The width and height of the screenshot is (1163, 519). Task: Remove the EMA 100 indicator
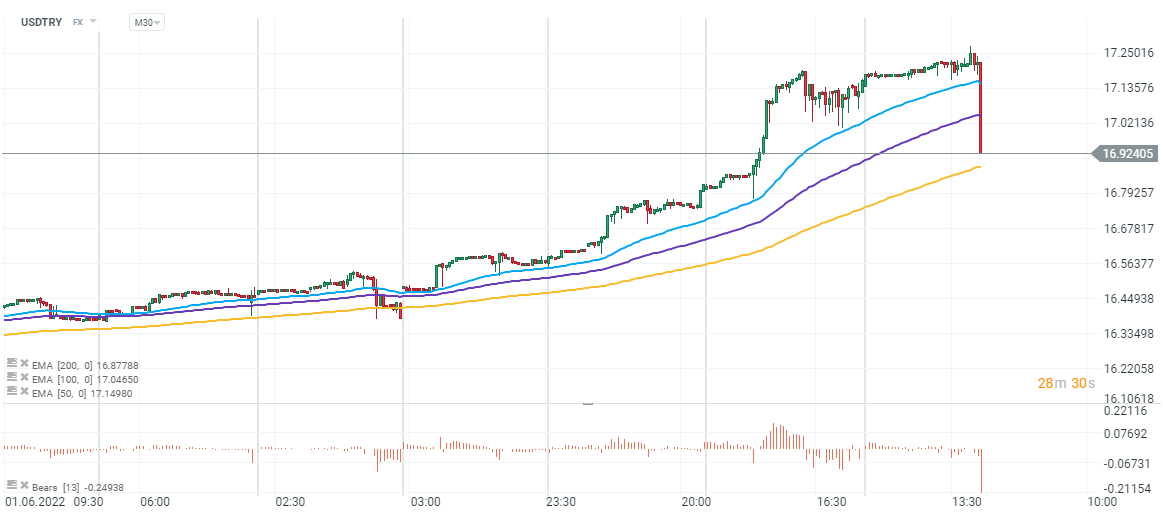point(24,377)
